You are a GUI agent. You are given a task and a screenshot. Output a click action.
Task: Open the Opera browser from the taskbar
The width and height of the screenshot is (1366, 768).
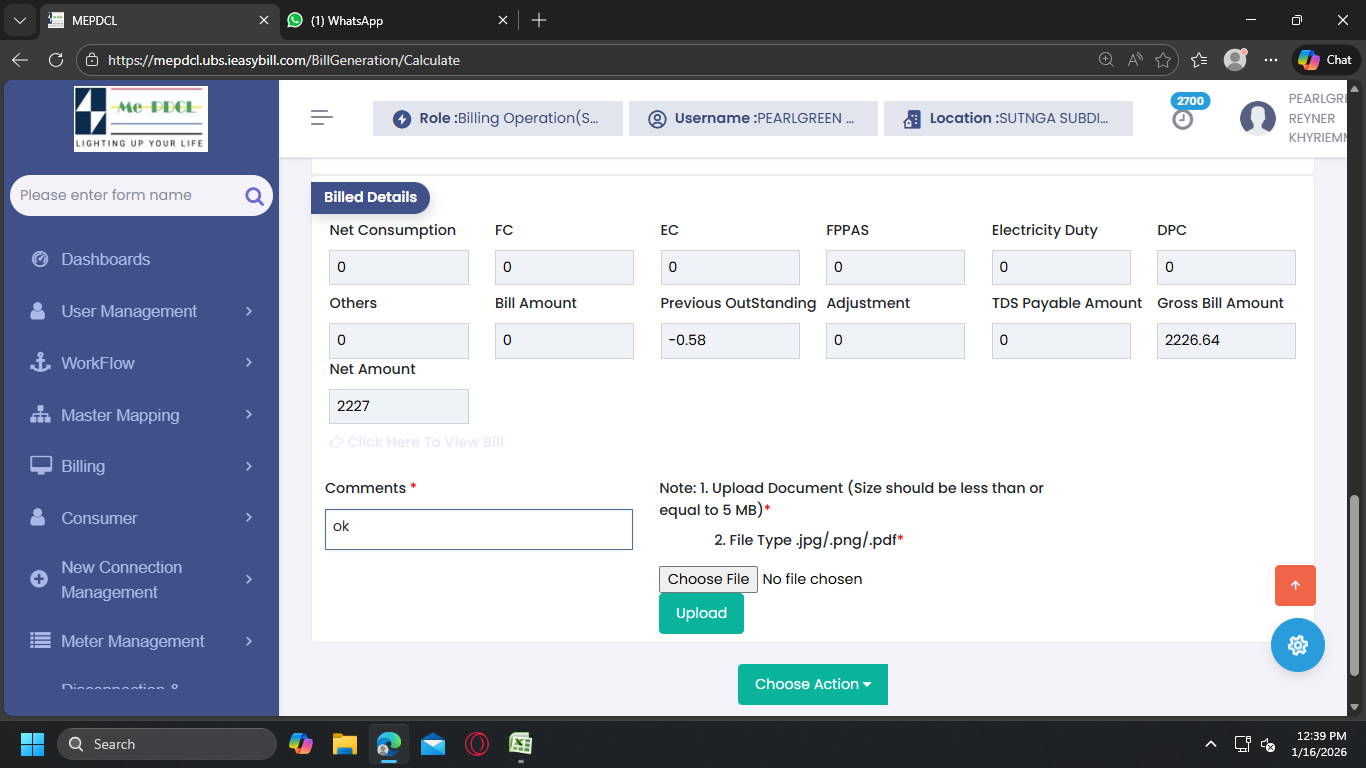pos(477,744)
